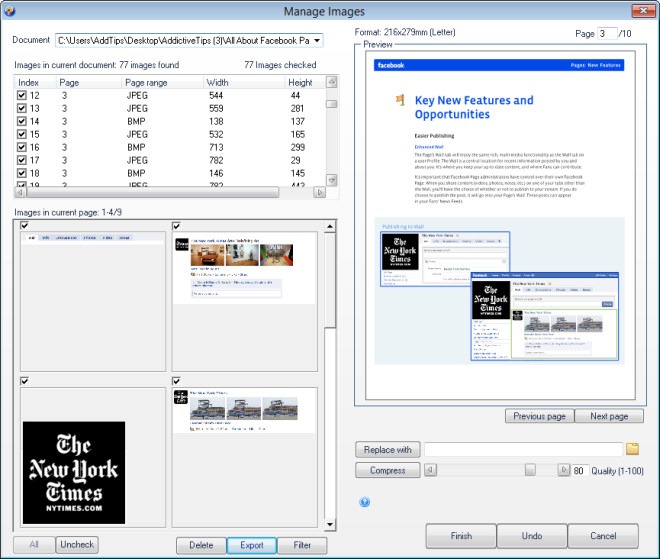Uncheck the tab bar thumbnail checkbox

pos(25,226)
